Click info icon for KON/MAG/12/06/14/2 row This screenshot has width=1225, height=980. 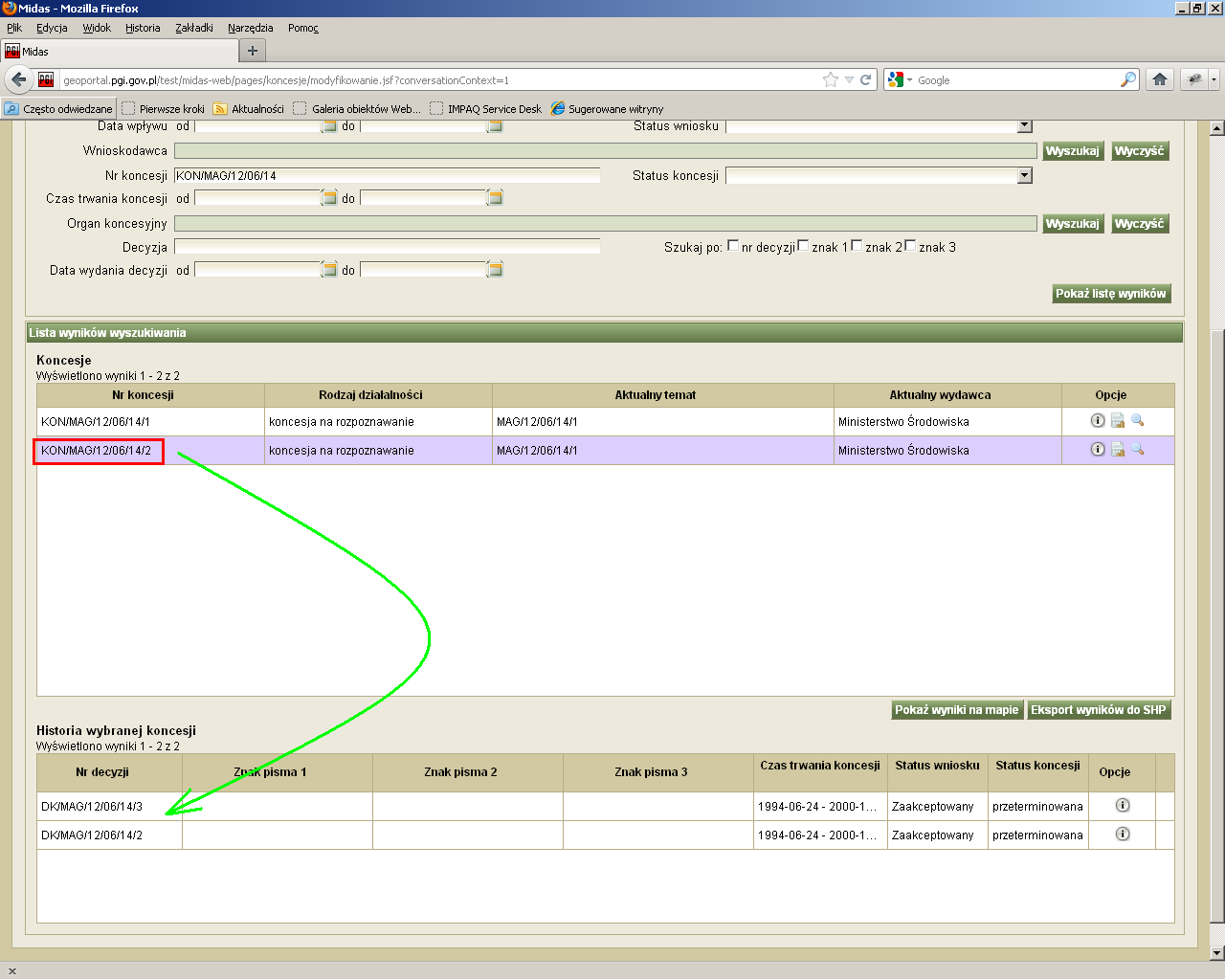tap(1098, 450)
